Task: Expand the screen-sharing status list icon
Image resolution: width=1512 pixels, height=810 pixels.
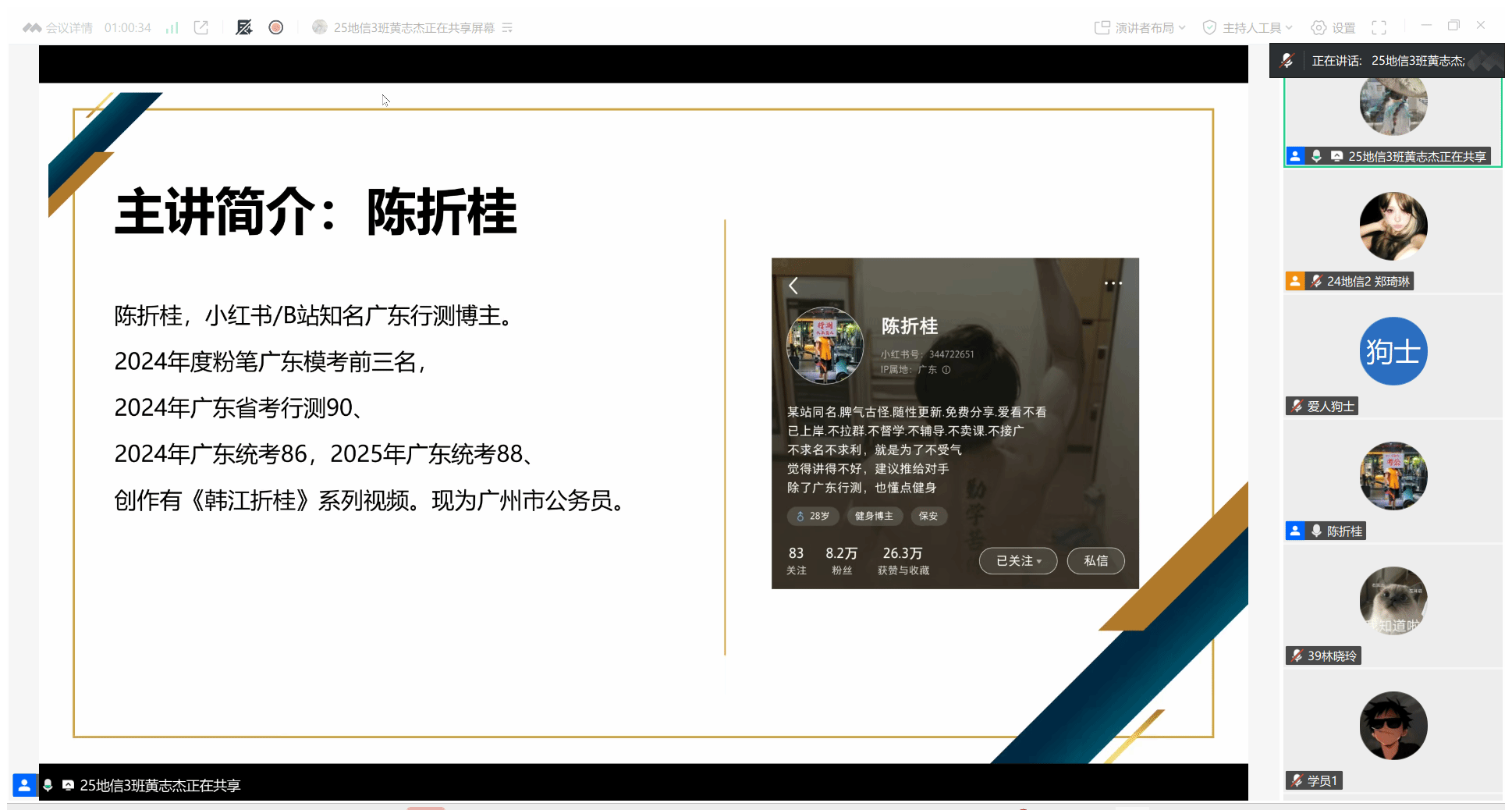Action: pos(507,28)
